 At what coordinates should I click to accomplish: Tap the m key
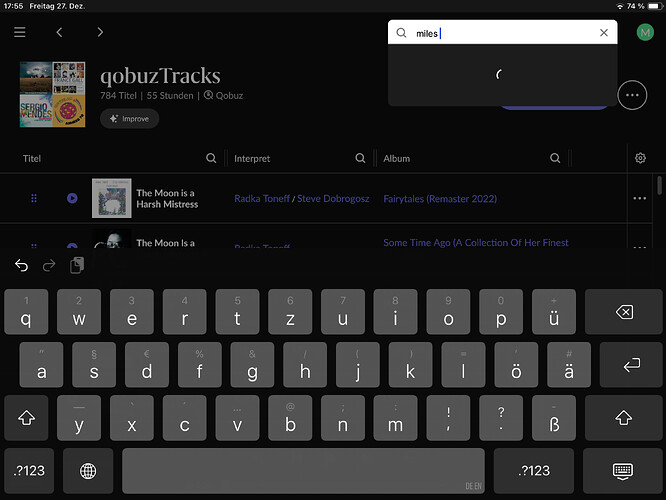[395, 418]
